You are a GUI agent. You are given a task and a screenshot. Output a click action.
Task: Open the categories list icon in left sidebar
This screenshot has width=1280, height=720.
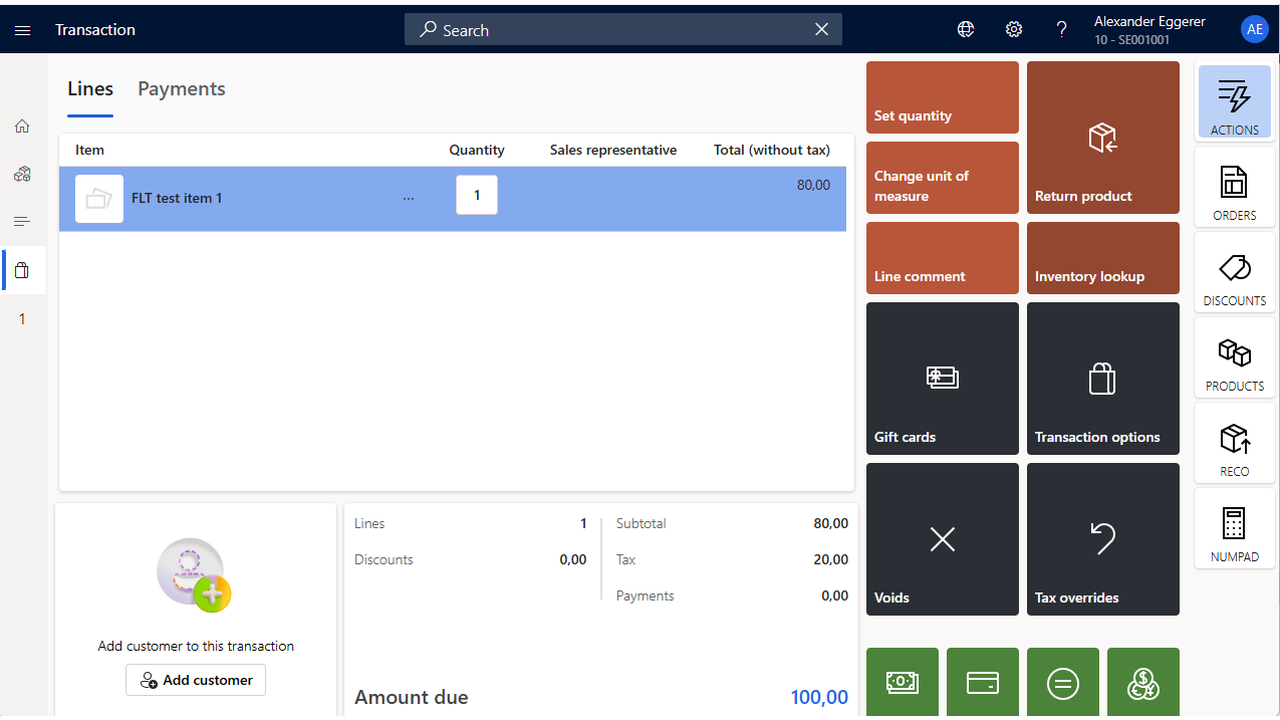pyautogui.click(x=22, y=221)
